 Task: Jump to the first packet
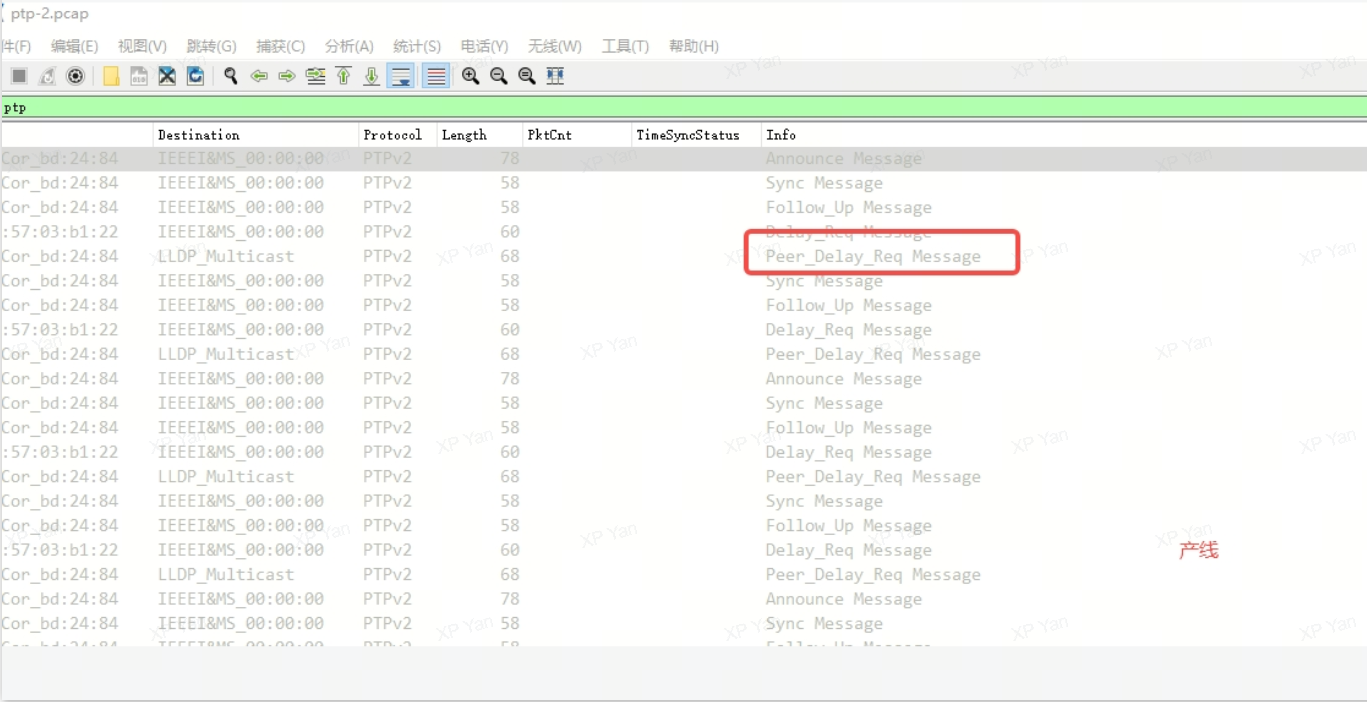coord(343,76)
